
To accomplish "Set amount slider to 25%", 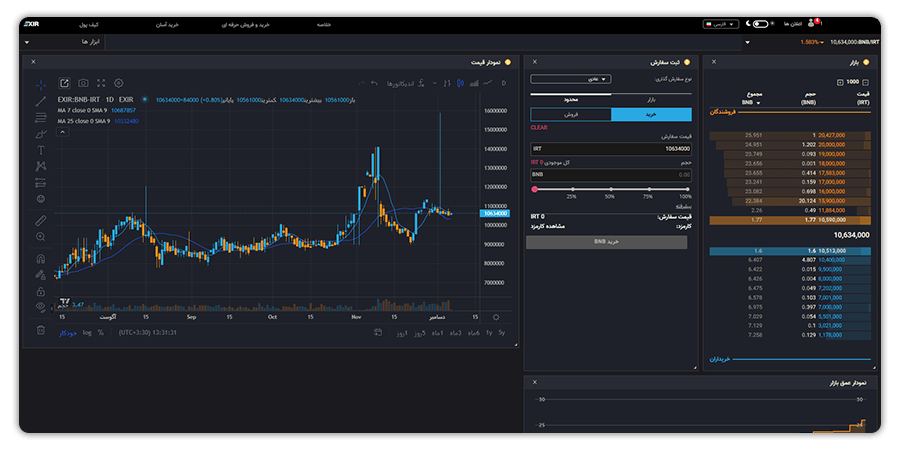I will (572, 189).
